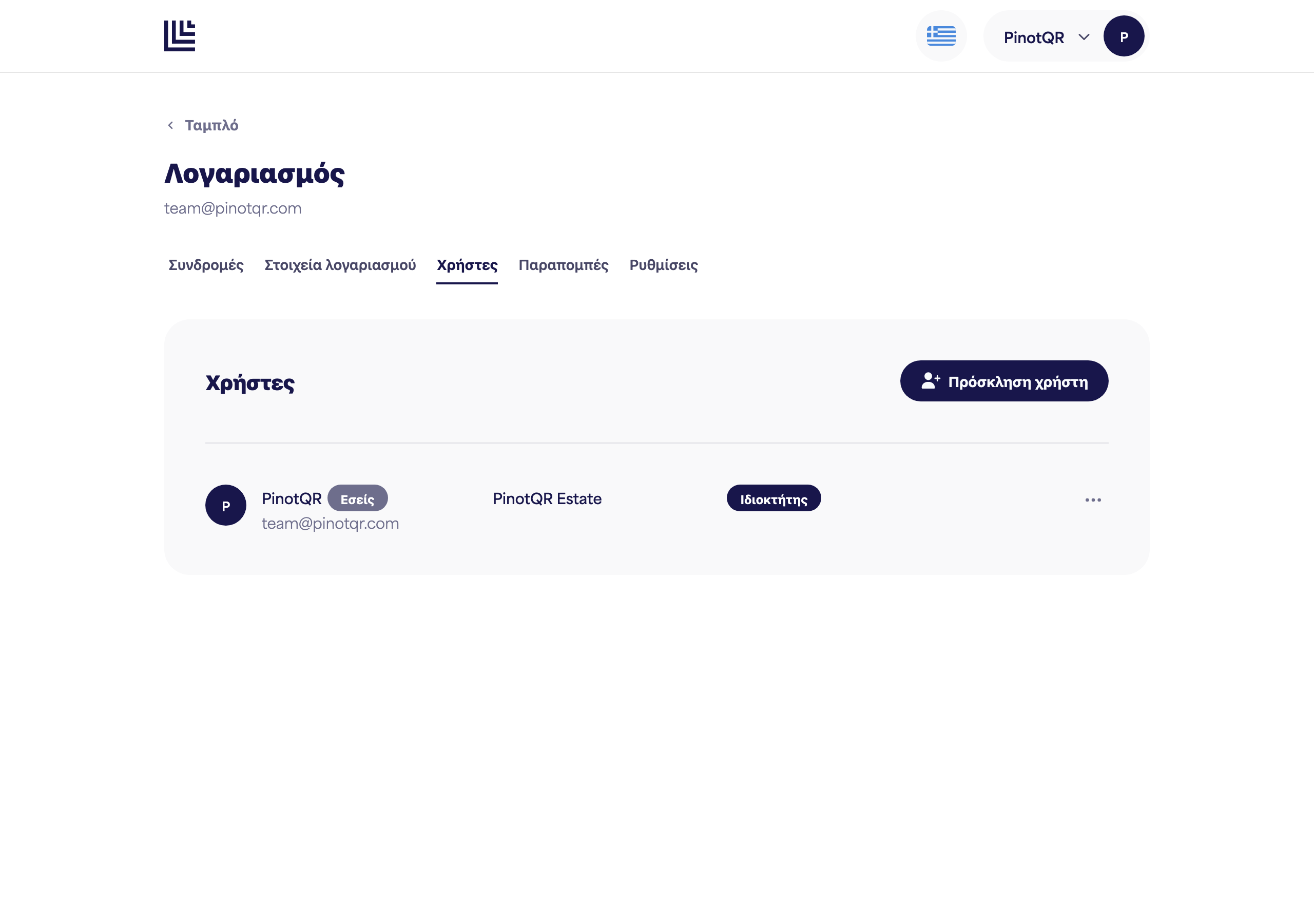The image size is (1314, 924).
Task: Click the Χρήστες section heading in card
Action: (x=249, y=383)
